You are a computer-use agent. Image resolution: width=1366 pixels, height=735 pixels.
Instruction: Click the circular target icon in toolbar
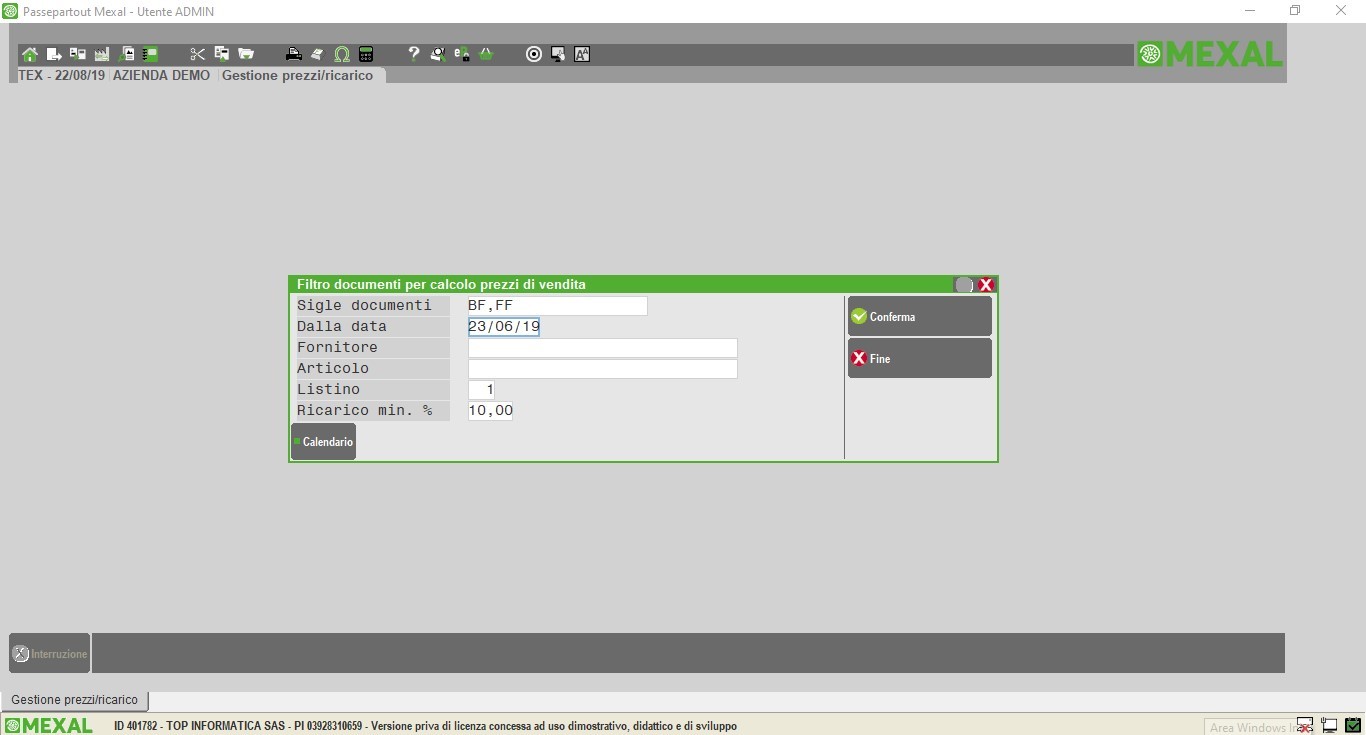(x=534, y=54)
